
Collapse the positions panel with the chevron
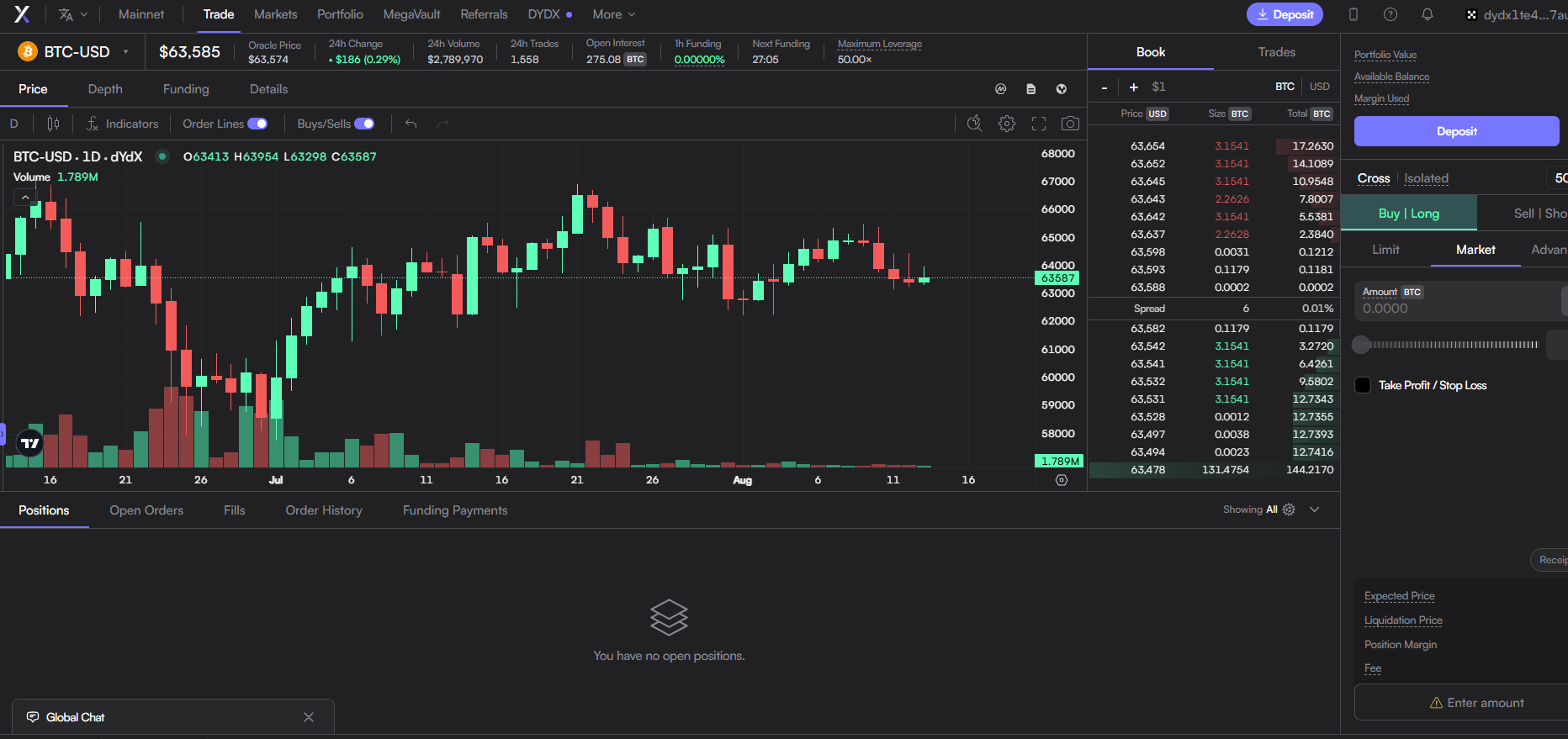point(1315,509)
